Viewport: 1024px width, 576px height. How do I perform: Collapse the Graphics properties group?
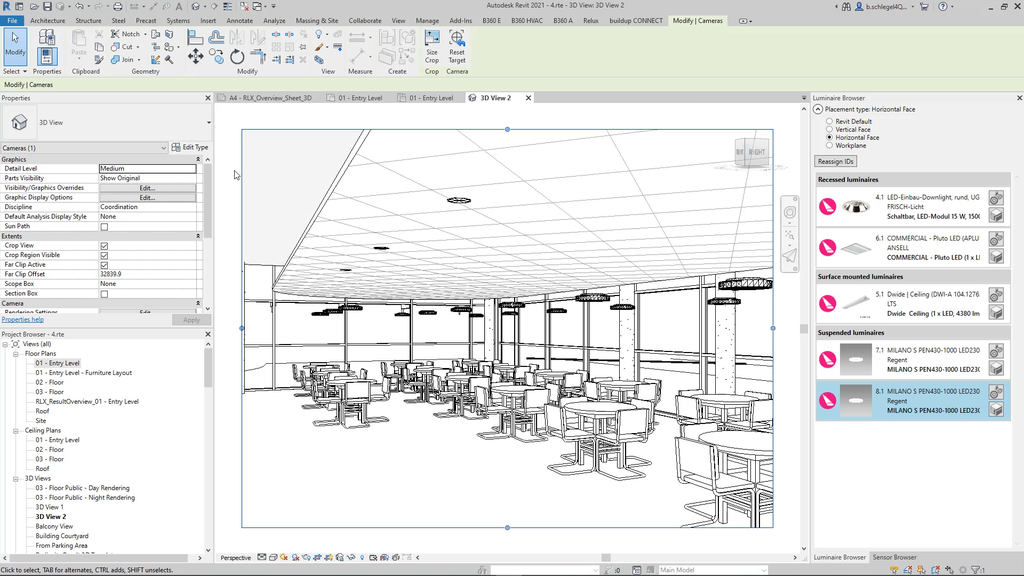pyautogui.click(x=198, y=159)
